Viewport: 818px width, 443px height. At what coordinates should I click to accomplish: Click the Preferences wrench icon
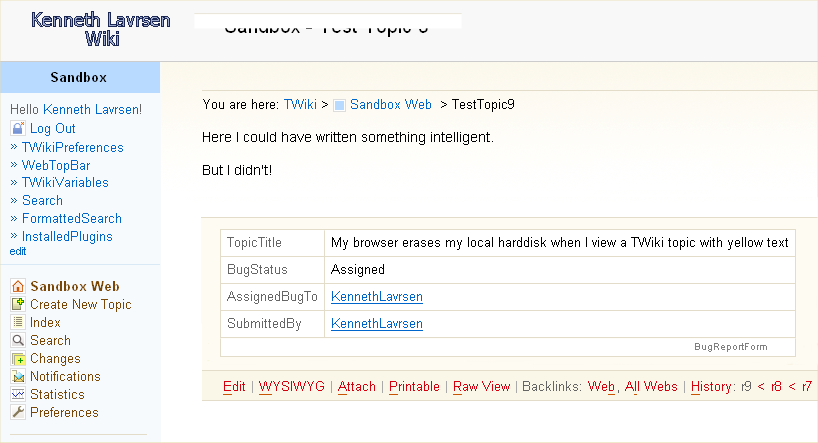18,412
